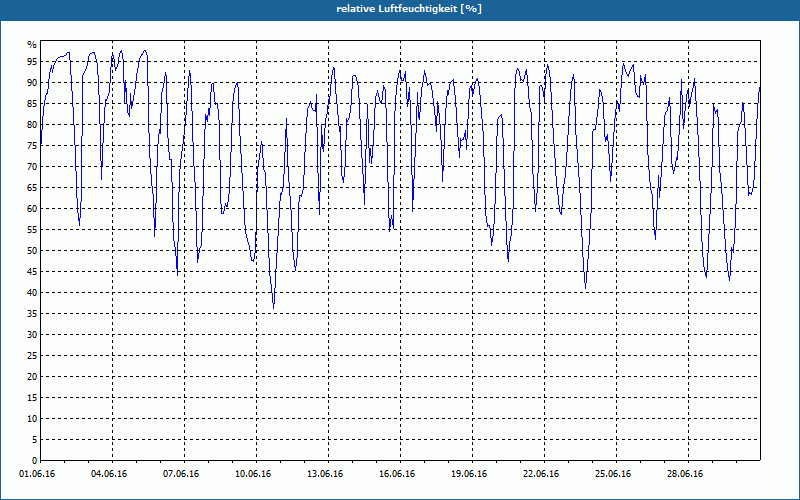Click the y-axis value 40
The height and width of the screenshot is (500, 800).
(x=32, y=292)
